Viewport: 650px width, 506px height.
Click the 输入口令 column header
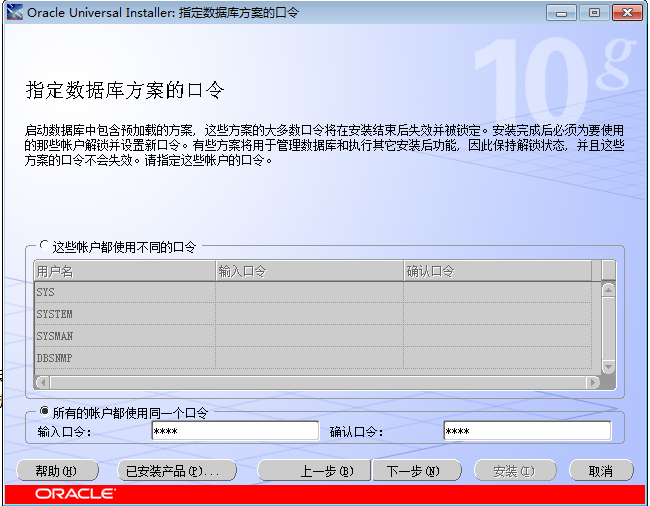310,271
